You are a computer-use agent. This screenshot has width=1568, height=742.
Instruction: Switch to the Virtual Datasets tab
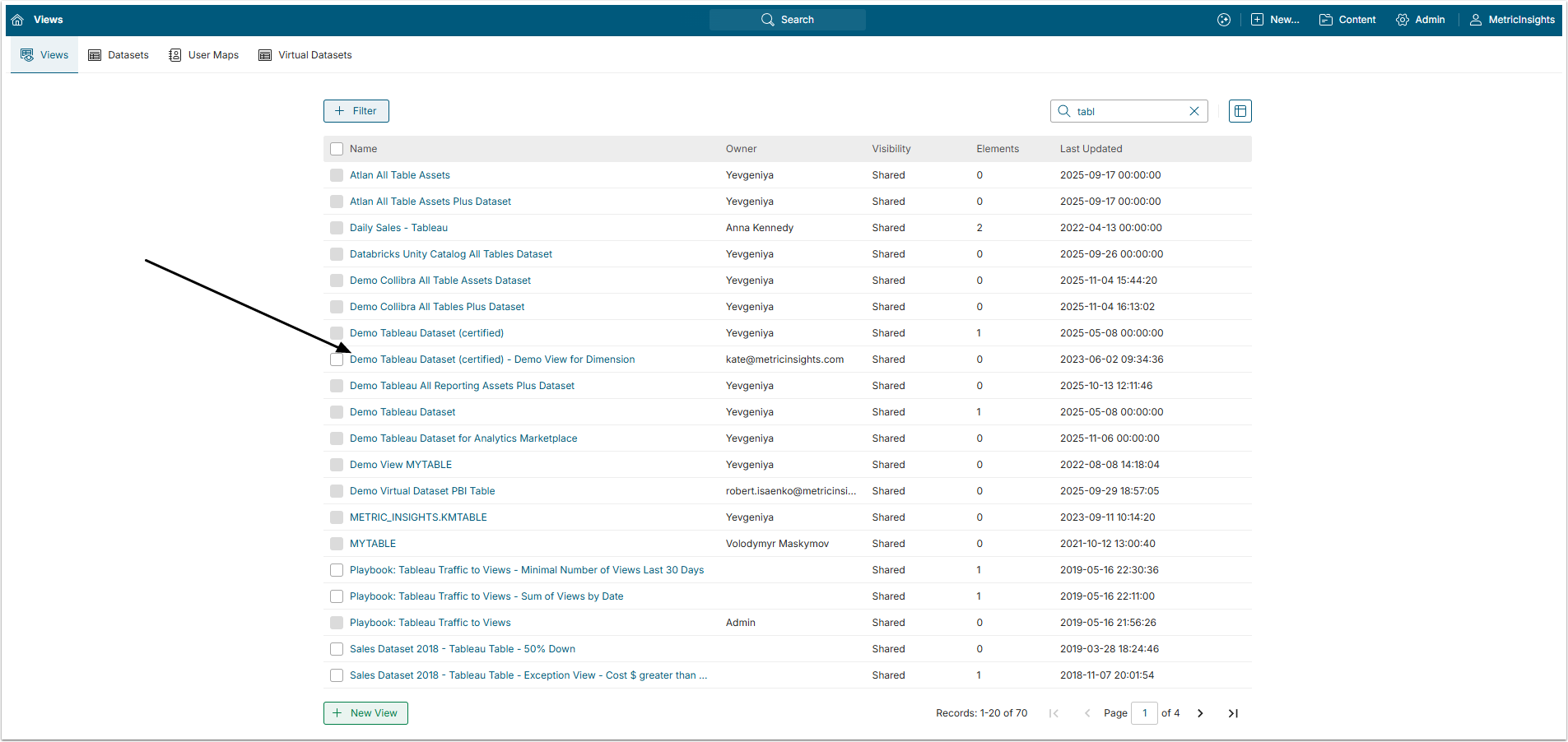305,55
